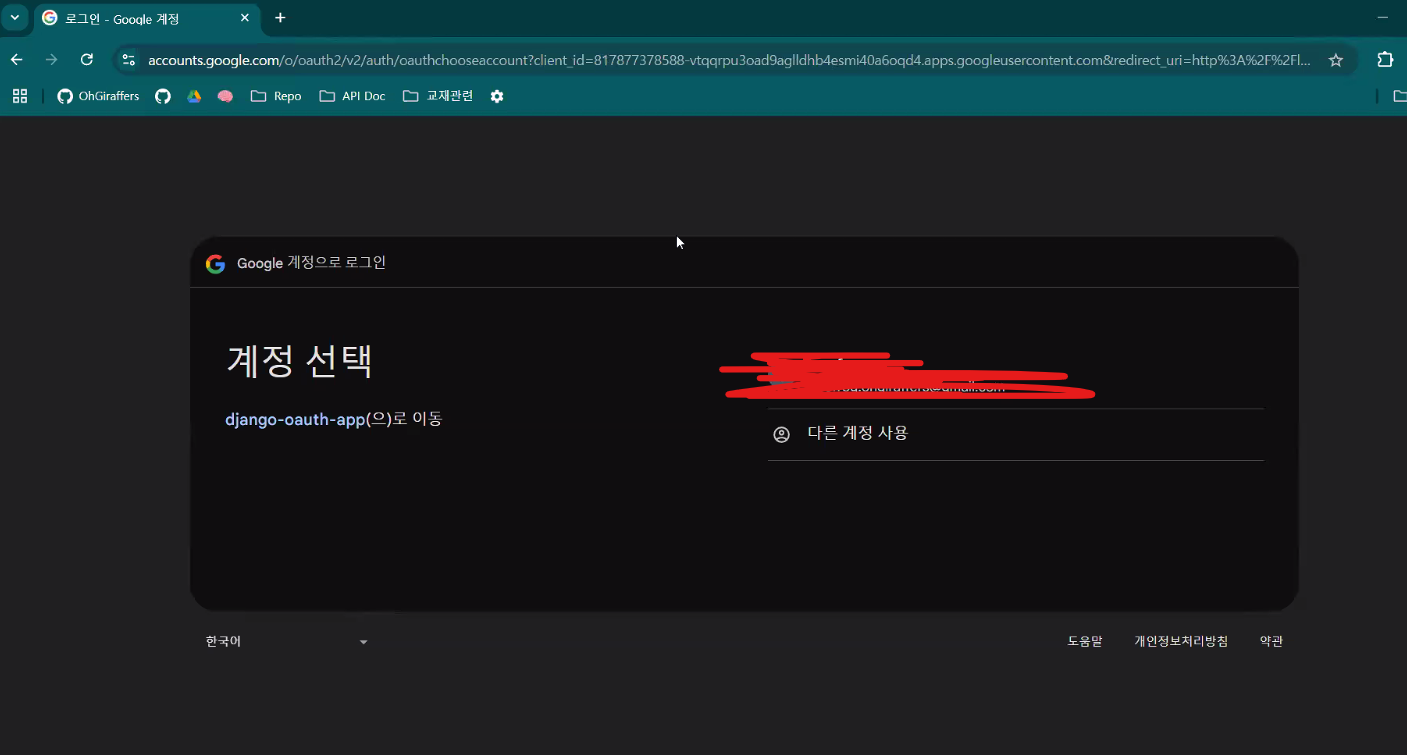Click the person icon beside 다른 계정 사용
Screen dimensions: 1407x755
point(782,434)
